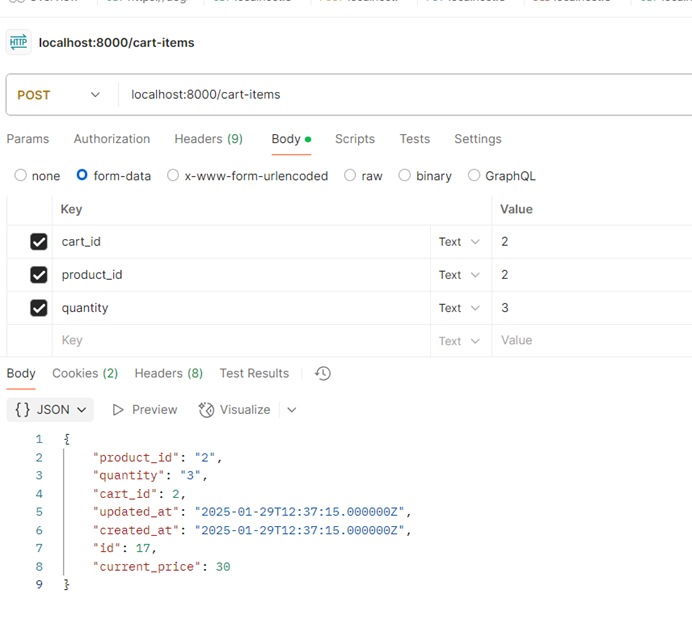The width and height of the screenshot is (692, 628).
Task: Go to the Test Results tab
Action: pyautogui.click(x=254, y=373)
